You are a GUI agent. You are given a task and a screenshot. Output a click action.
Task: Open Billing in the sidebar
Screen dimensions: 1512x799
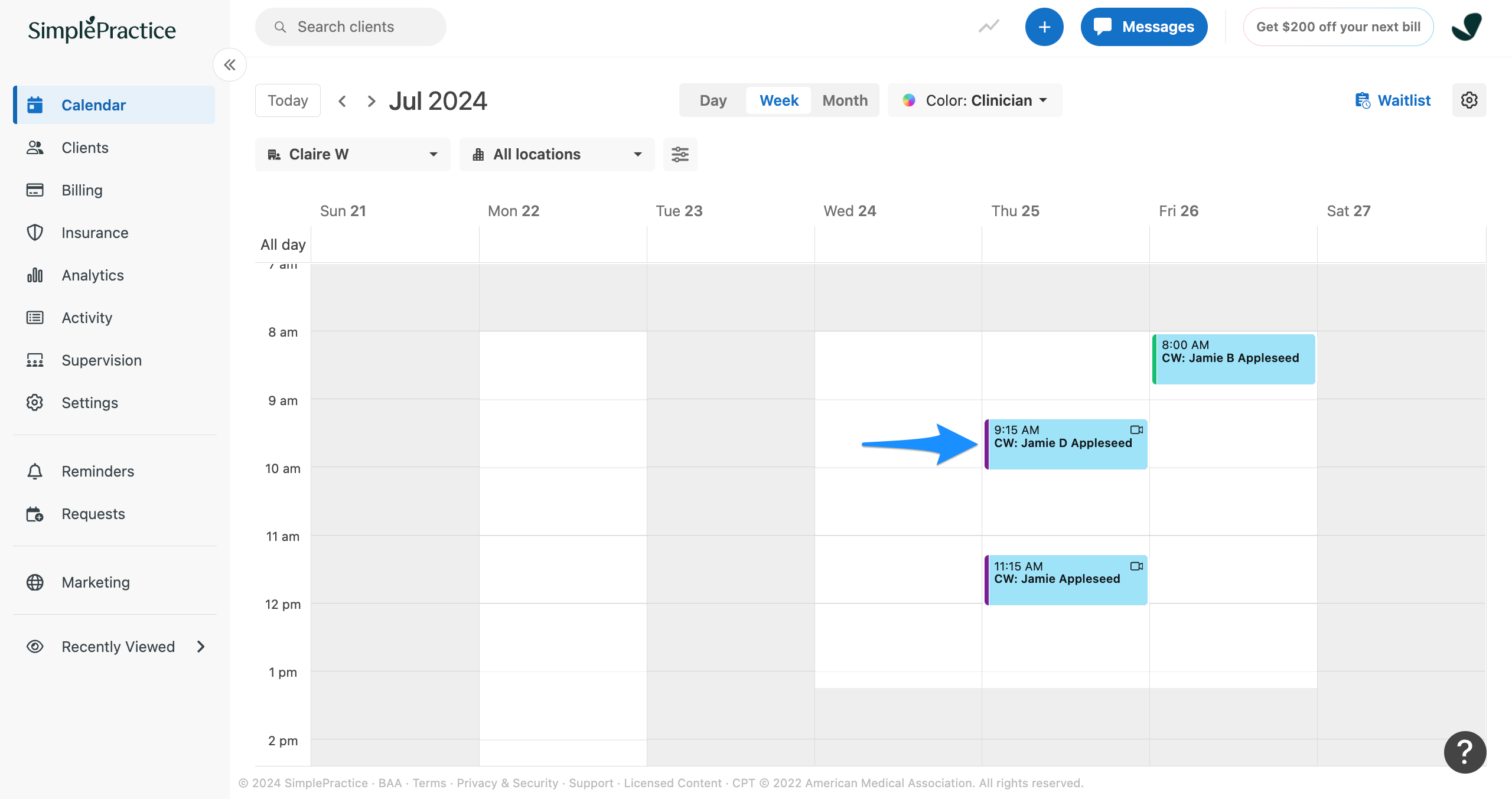(x=115, y=190)
